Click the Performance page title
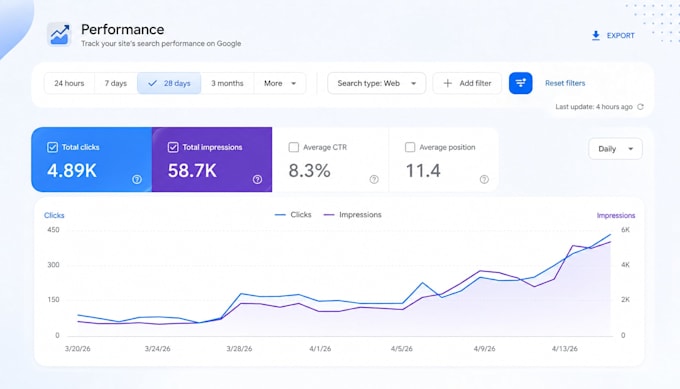The width and height of the screenshot is (680, 389). (123, 29)
